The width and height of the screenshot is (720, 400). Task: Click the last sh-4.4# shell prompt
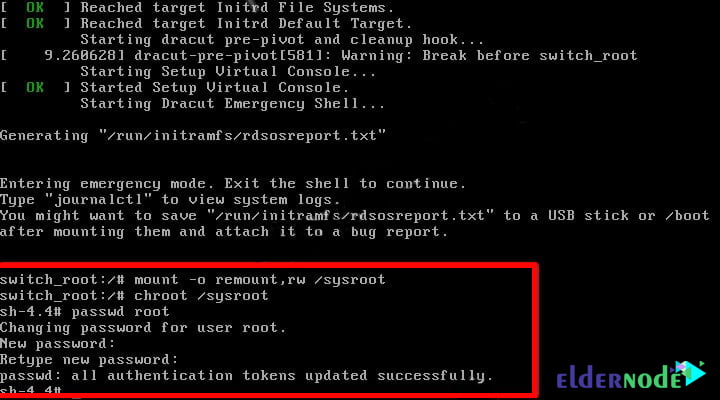tap(31, 390)
